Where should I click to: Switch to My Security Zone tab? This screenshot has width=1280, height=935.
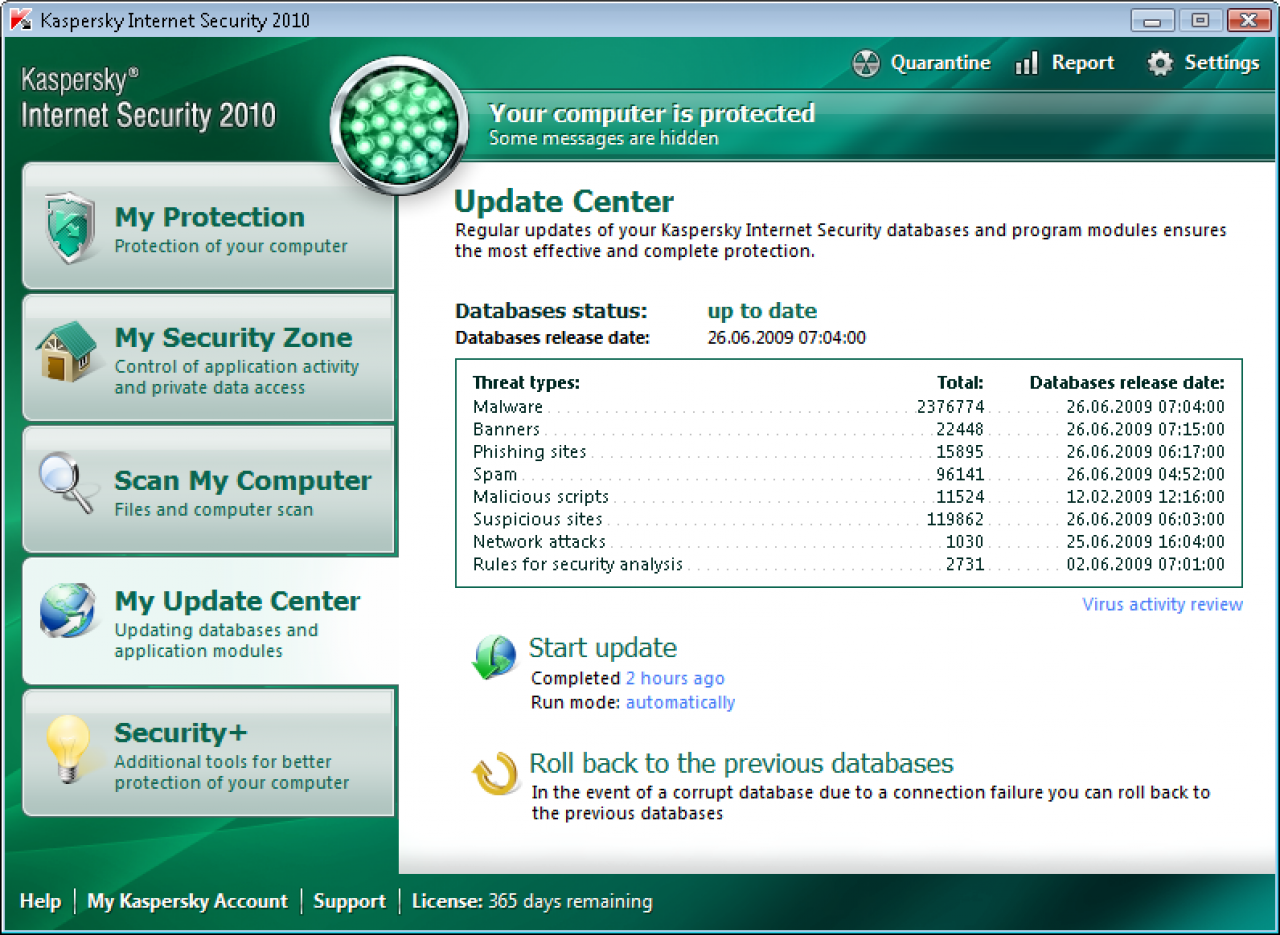click(x=209, y=358)
